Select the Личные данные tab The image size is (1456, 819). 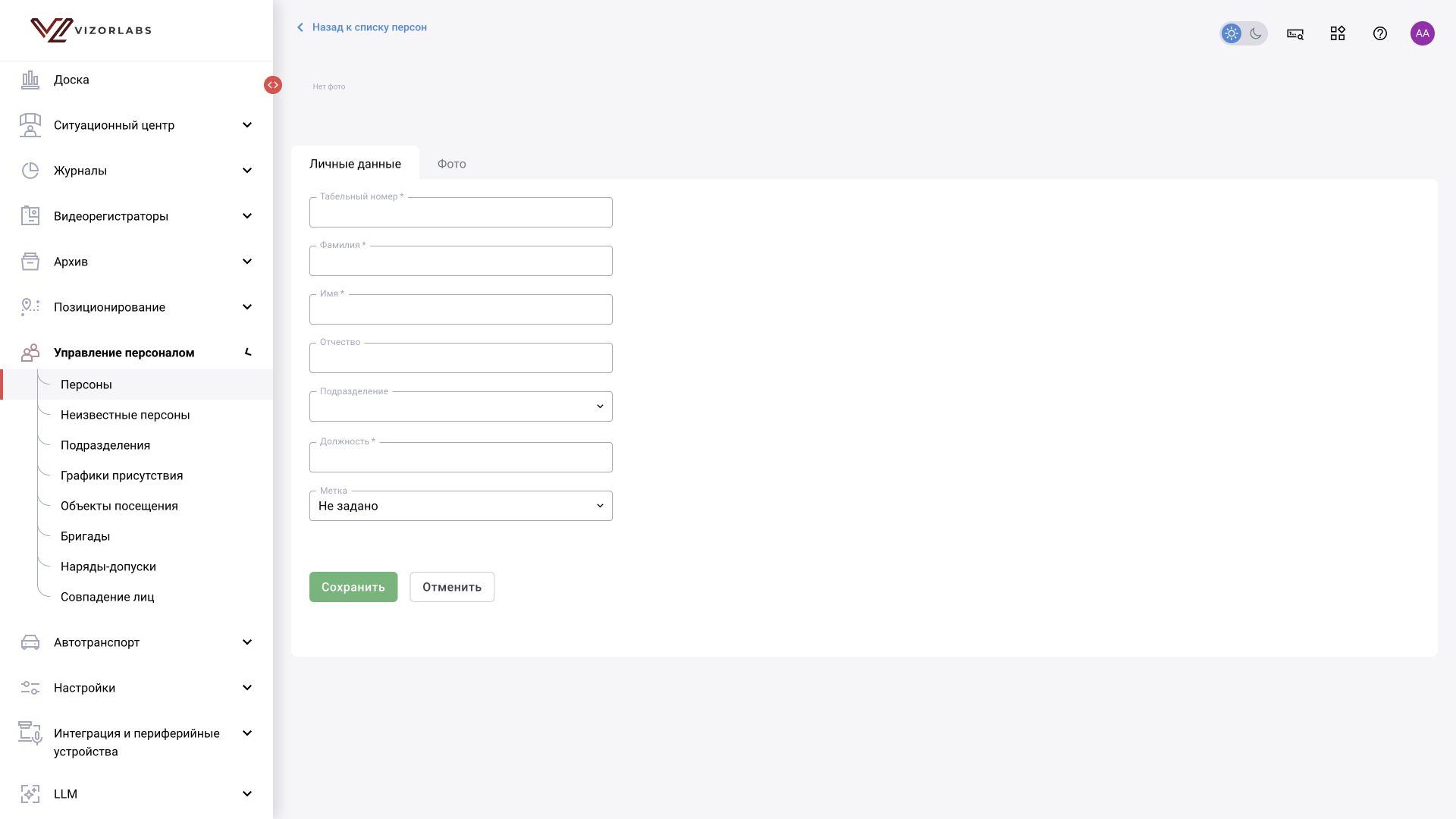coord(355,164)
